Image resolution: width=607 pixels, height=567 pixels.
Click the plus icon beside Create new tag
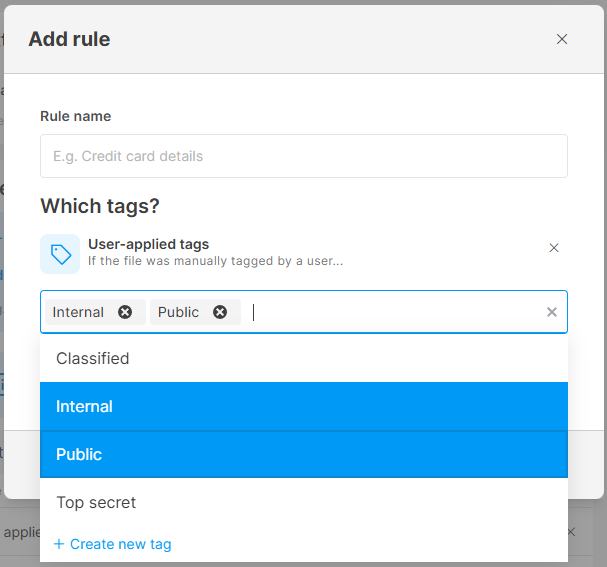click(59, 544)
